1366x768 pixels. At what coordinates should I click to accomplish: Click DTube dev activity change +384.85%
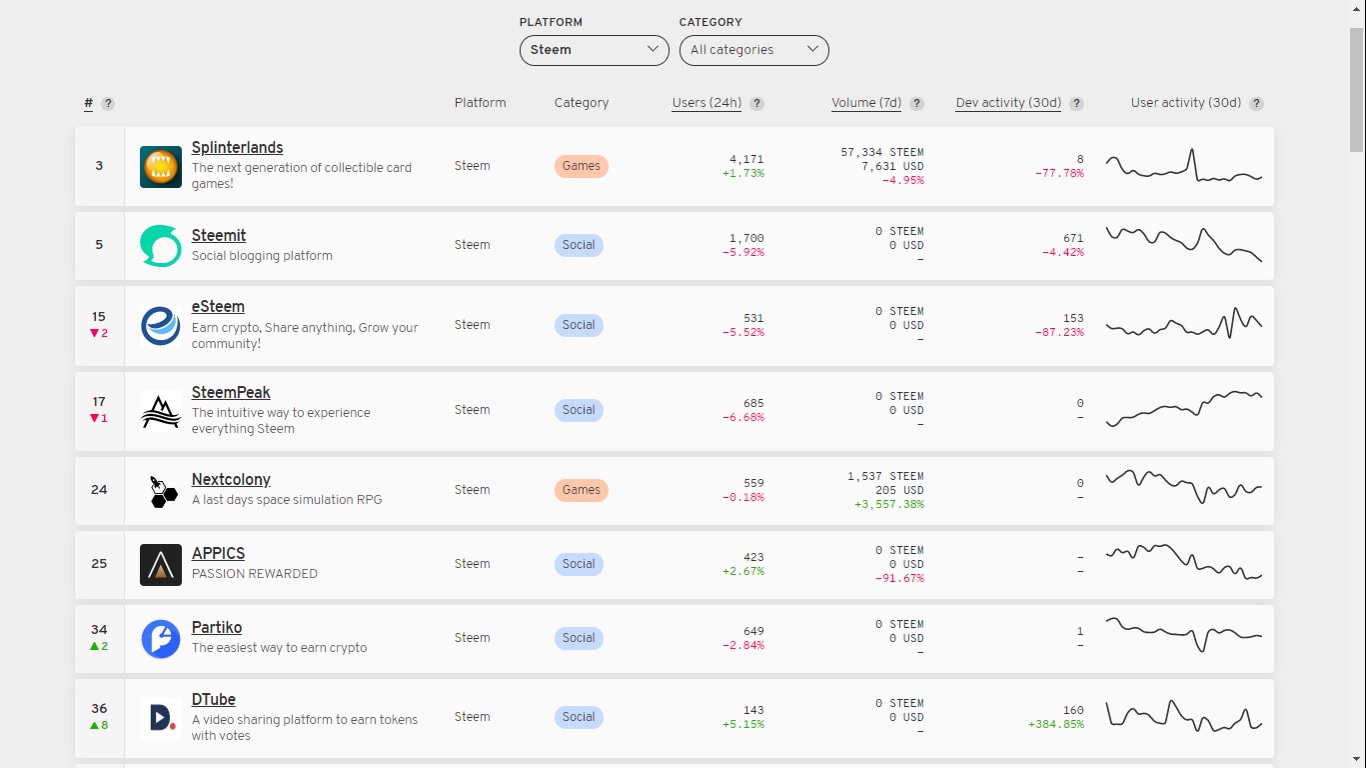click(1056, 725)
